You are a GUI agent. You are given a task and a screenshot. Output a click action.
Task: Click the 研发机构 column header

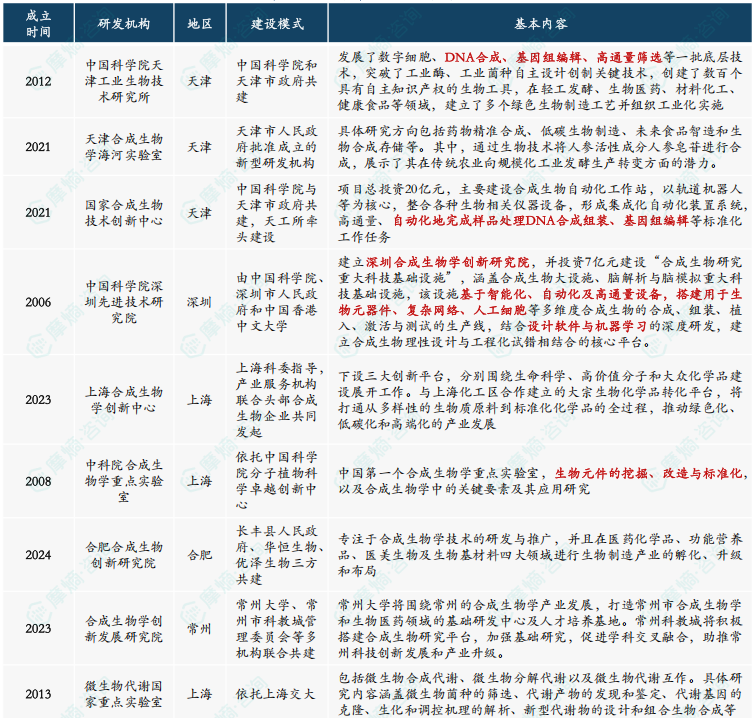coord(124,24)
